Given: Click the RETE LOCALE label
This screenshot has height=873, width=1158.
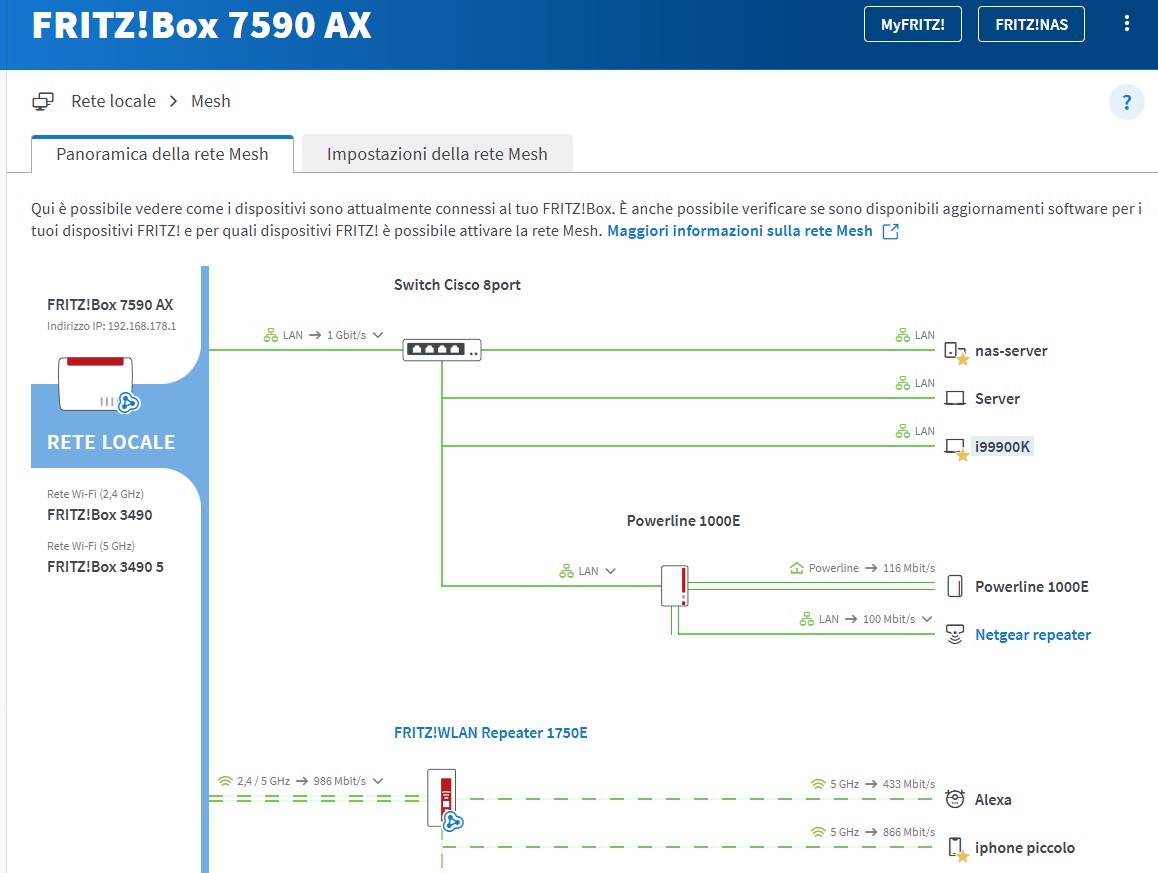Looking at the screenshot, I should tap(111, 442).
